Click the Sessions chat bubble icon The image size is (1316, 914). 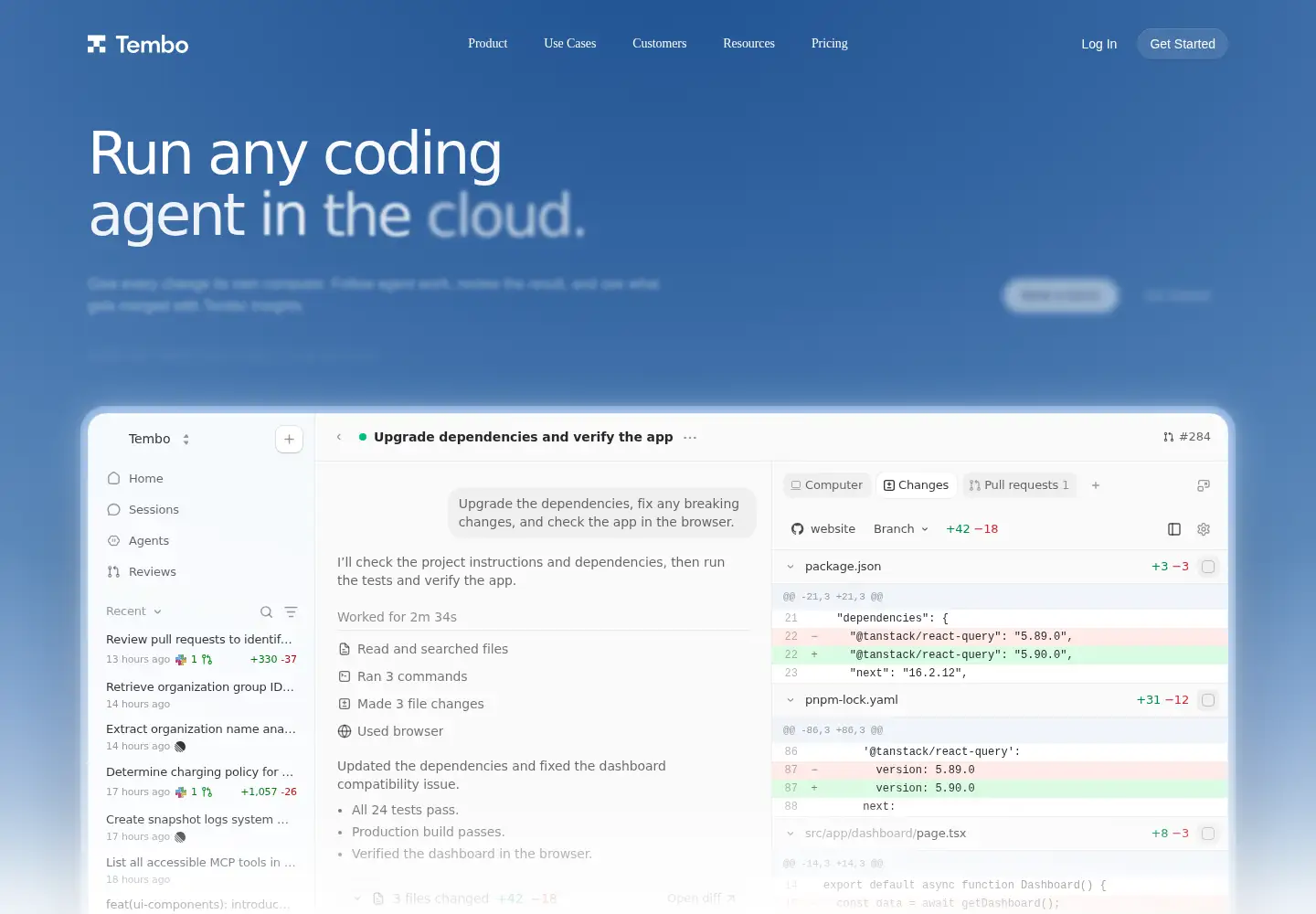[x=114, y=509]
